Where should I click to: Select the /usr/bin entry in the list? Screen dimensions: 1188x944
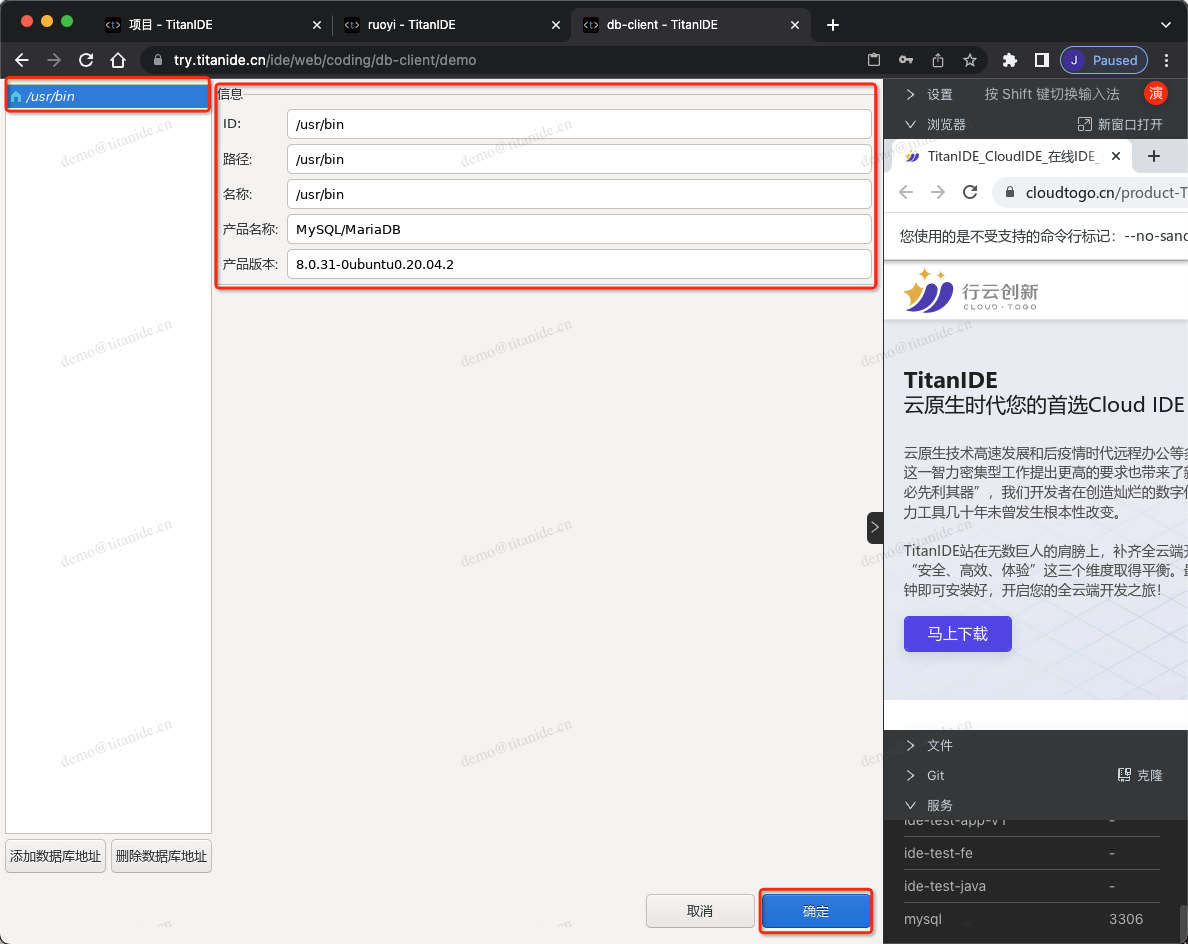point(107,96)
